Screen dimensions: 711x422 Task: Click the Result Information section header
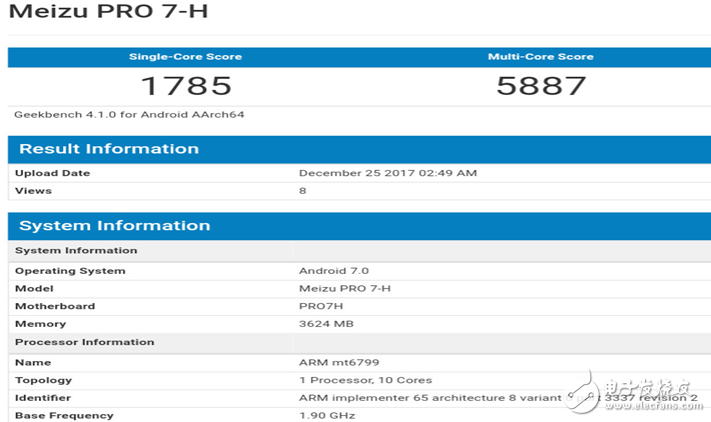pos(109,149)
